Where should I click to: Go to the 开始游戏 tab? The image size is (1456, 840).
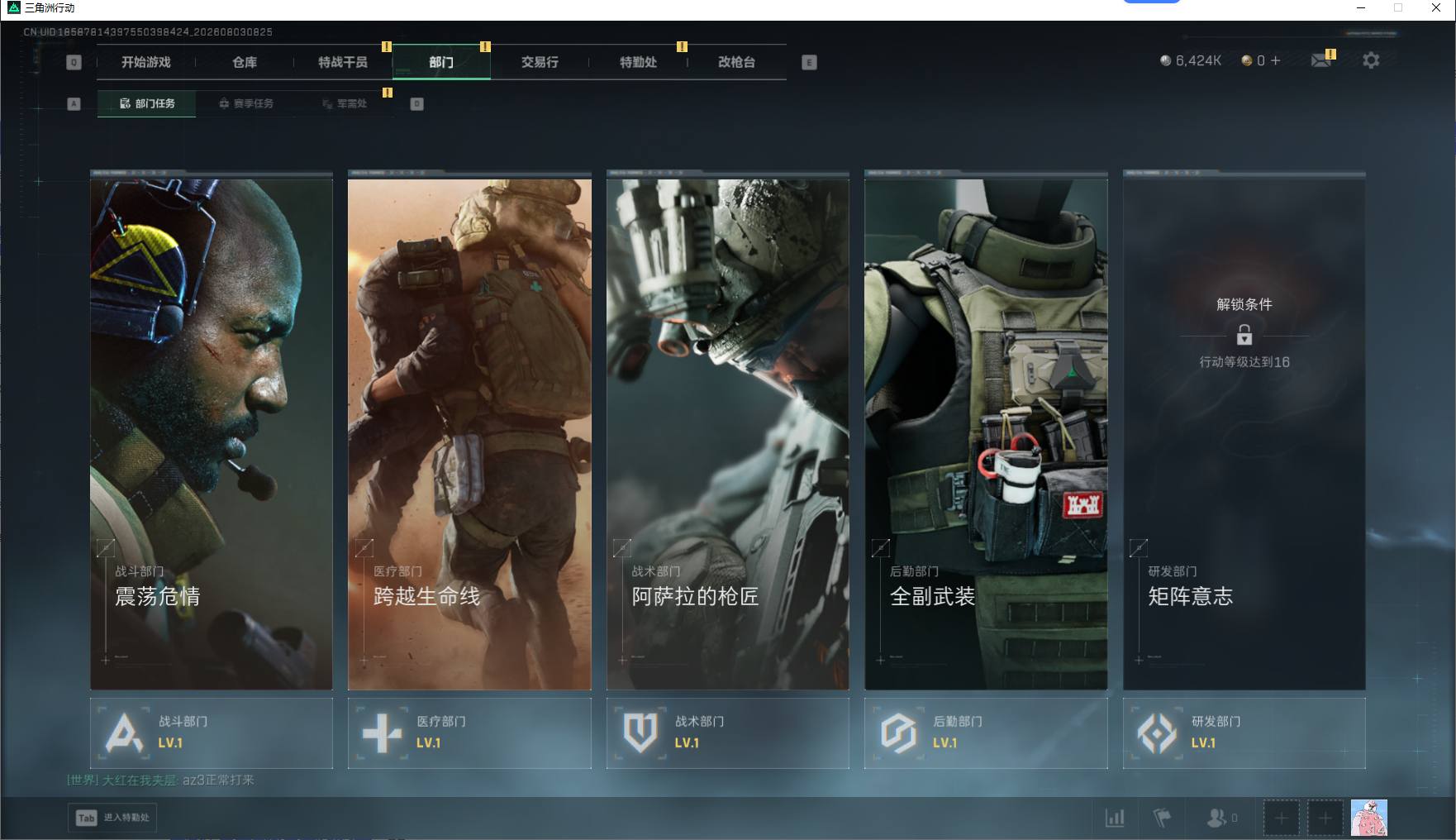click(146, 62)
